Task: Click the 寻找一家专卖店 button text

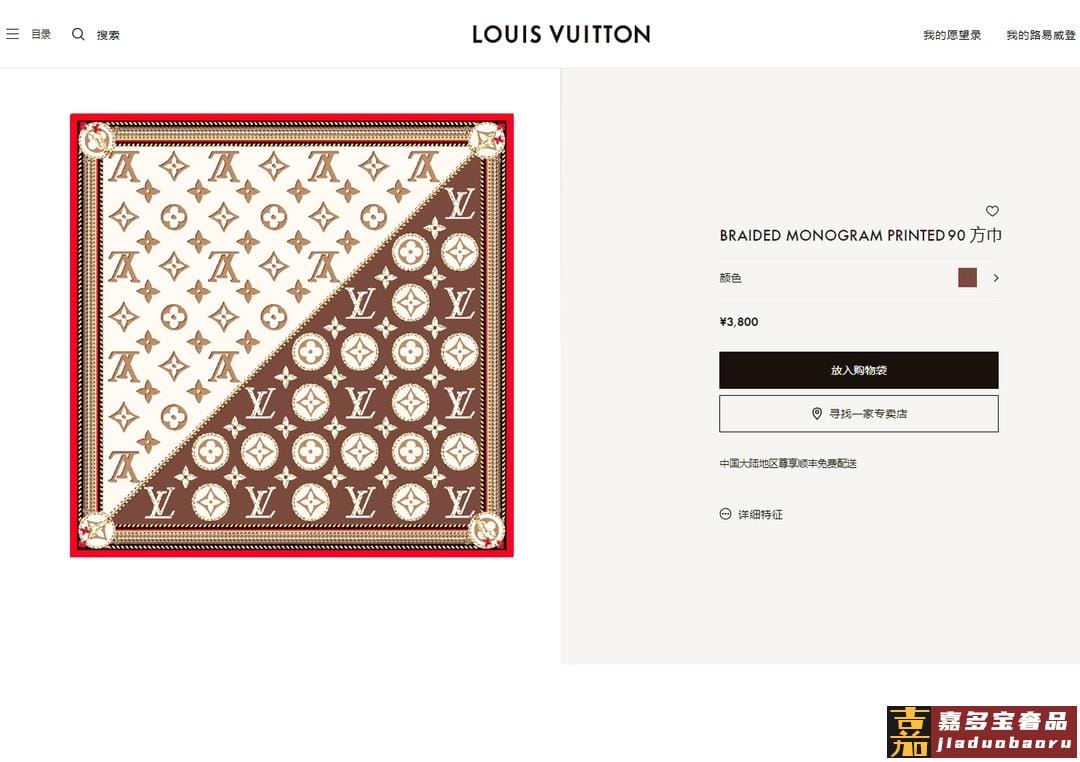Action: [x=868, y=414]
